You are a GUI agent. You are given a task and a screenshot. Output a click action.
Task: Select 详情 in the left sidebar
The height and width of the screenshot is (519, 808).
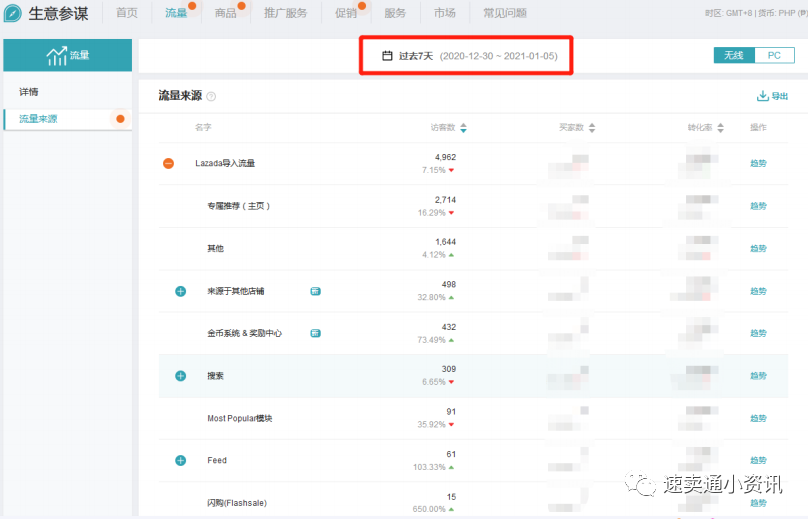click(x=29, y=92)
